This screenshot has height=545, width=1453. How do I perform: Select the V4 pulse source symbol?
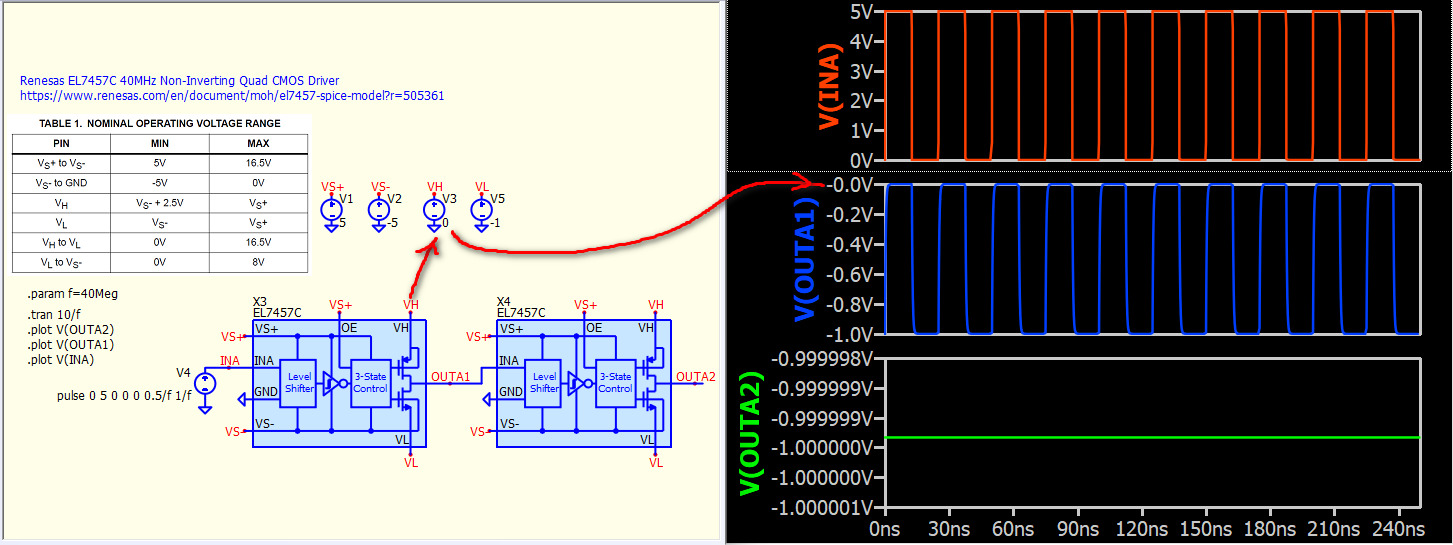(x=205, y=384)
